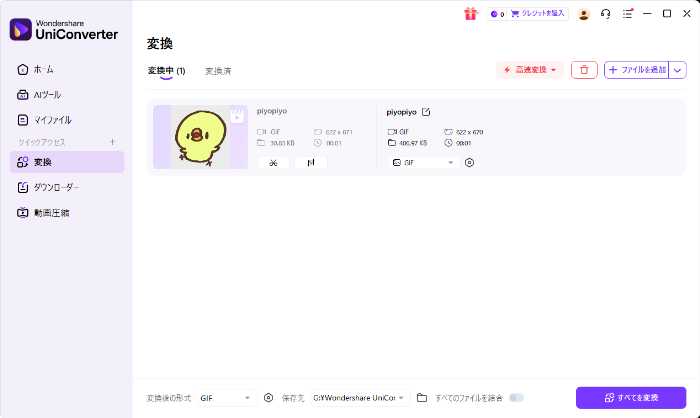Open the gift promotion icon

pyautogui.click(x=471, y=14)
